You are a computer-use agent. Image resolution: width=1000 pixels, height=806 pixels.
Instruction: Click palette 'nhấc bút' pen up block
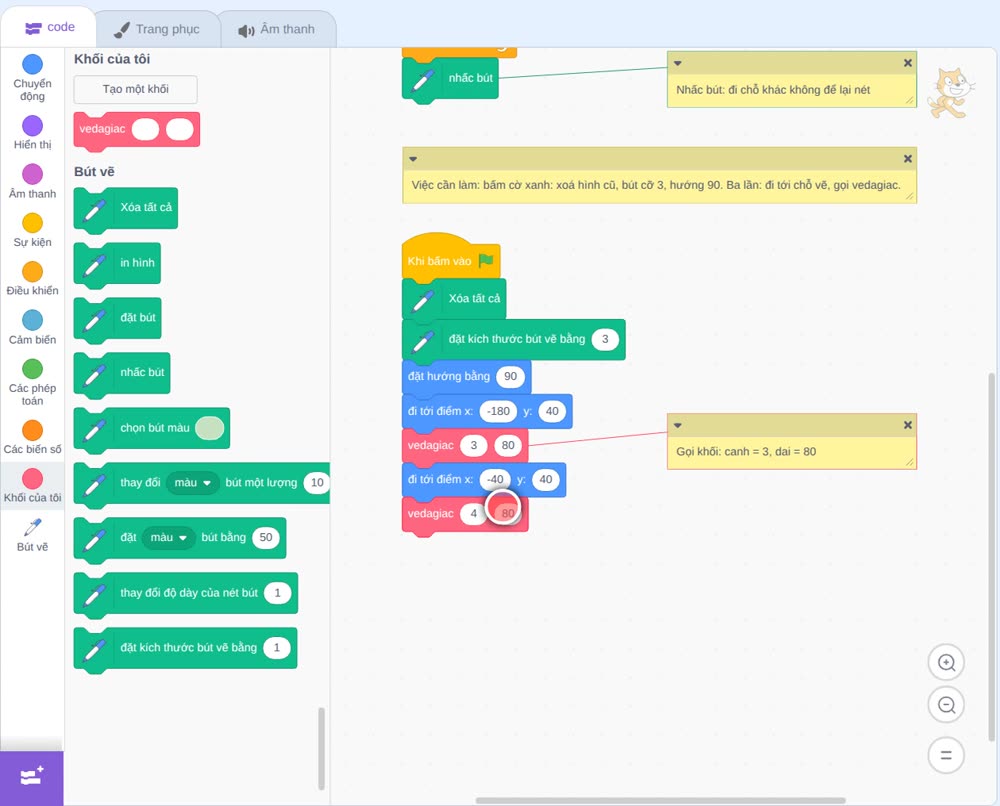point(122,373)
